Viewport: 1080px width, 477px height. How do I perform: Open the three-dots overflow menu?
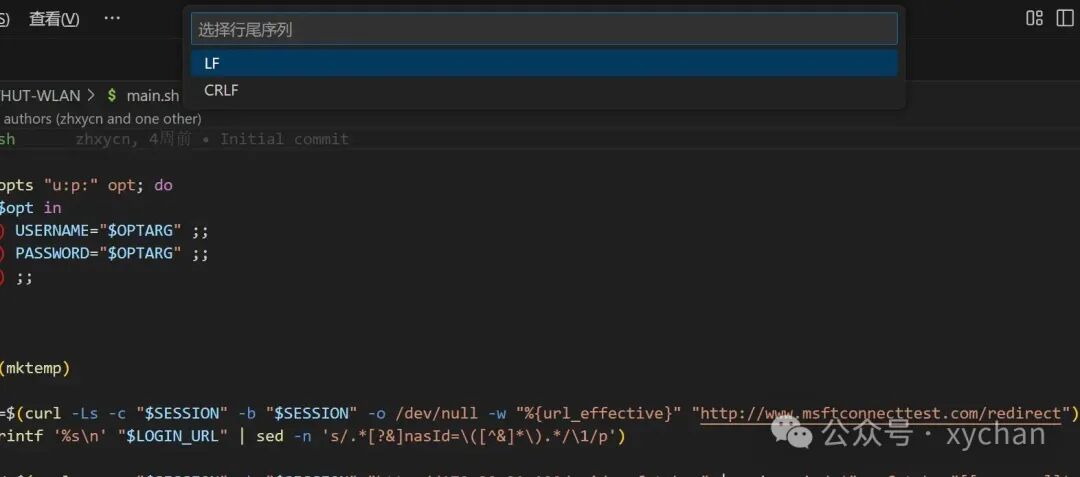pos(112,19)
